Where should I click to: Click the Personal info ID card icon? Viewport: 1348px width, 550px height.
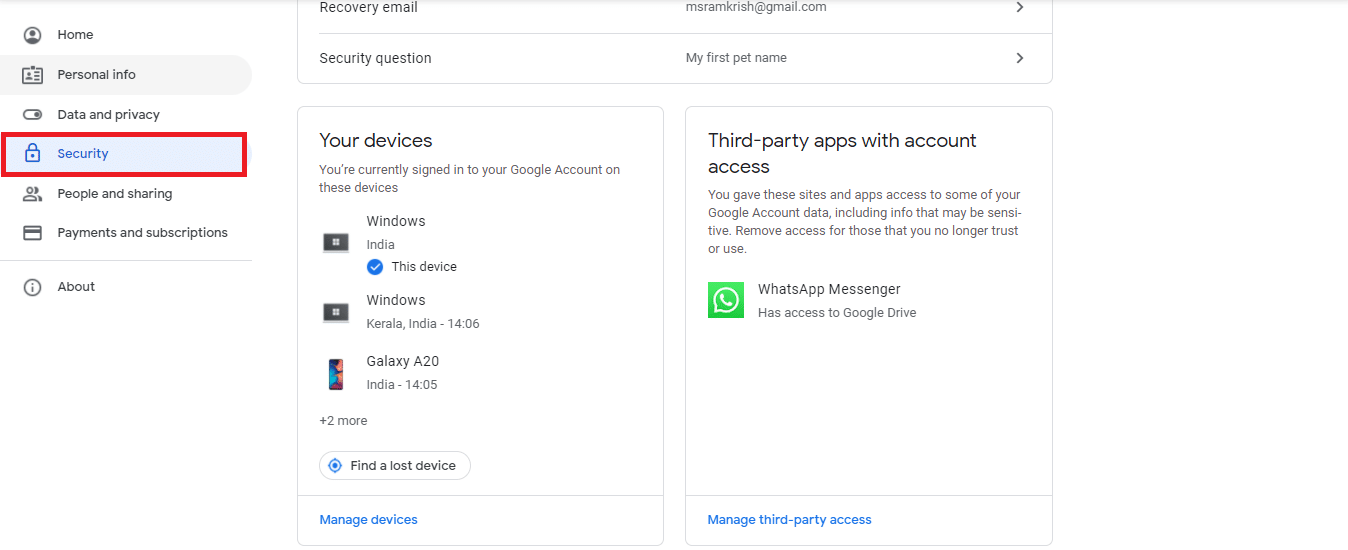click(x=33, y=75)
